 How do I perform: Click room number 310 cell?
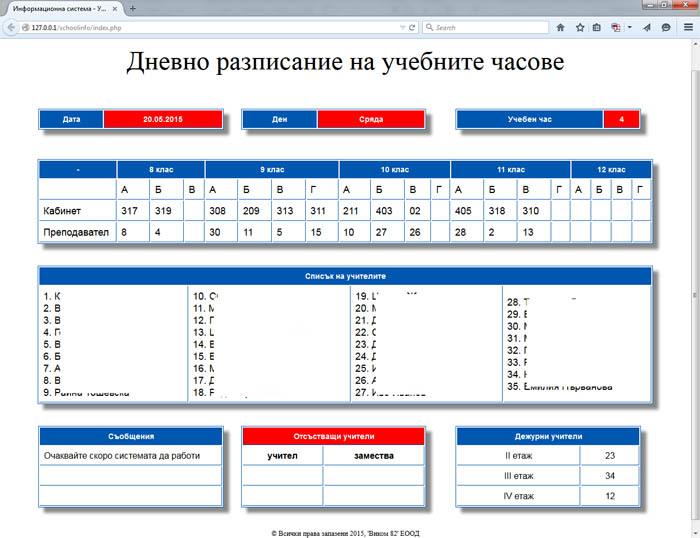pos(534,211)
